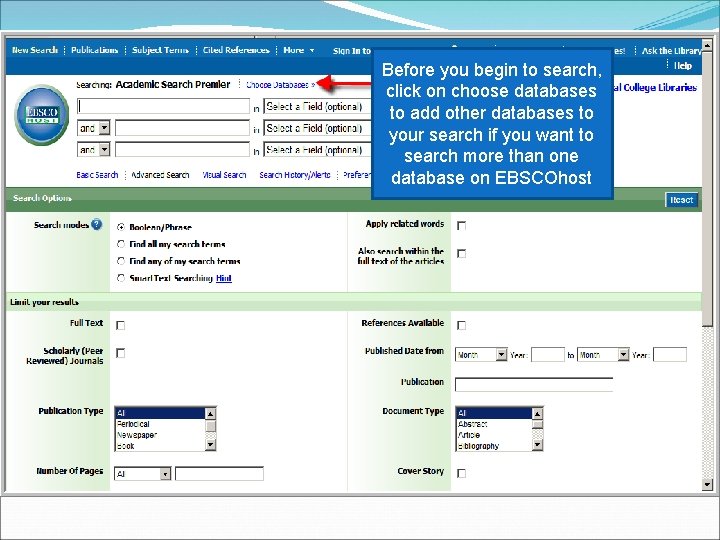Click the EBSCOhost logo
The height and width of the screenshot is (540, 720).
pyautogui.click(x=42, y=115)
